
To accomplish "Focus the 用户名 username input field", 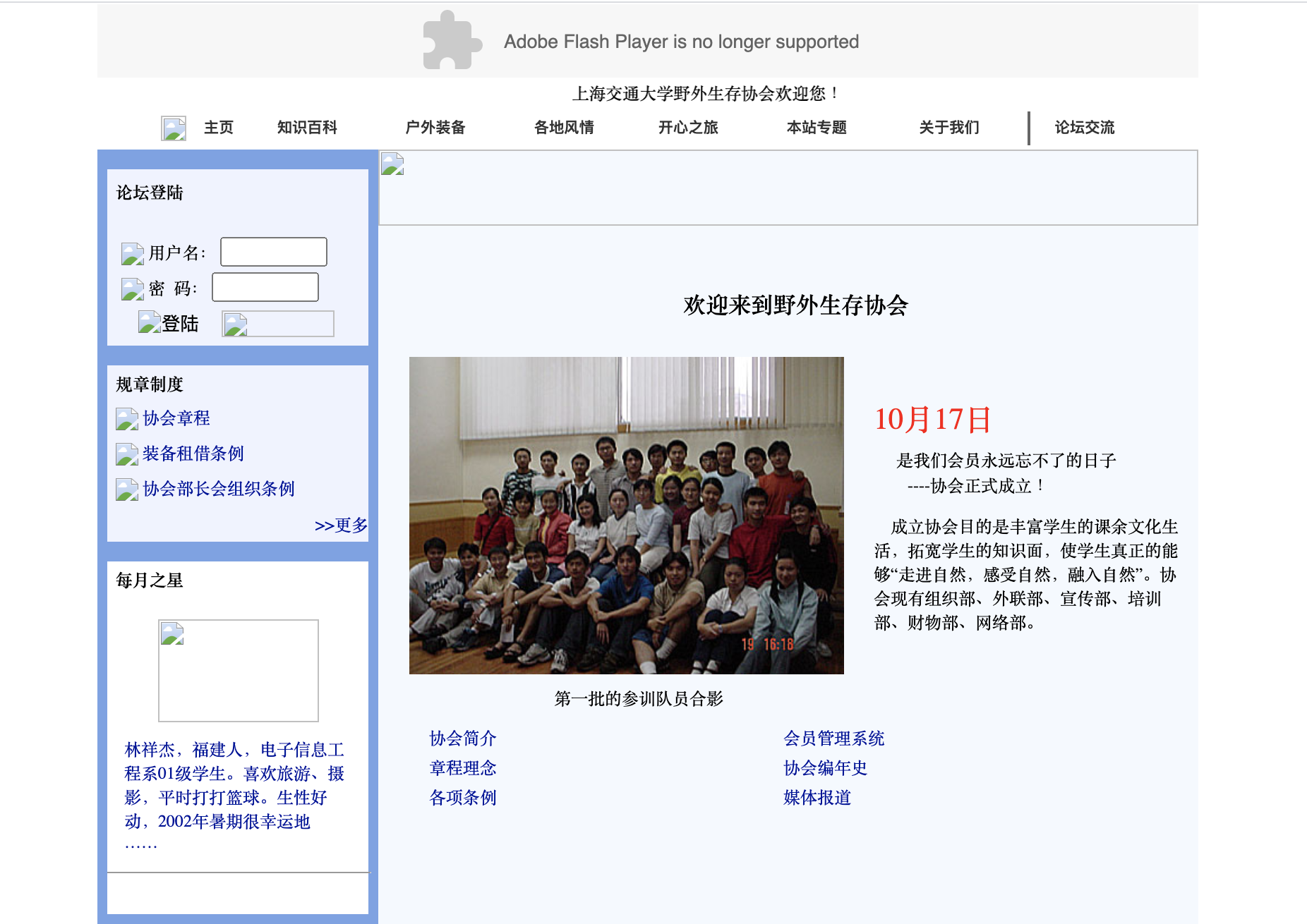I will coord(274,252).
